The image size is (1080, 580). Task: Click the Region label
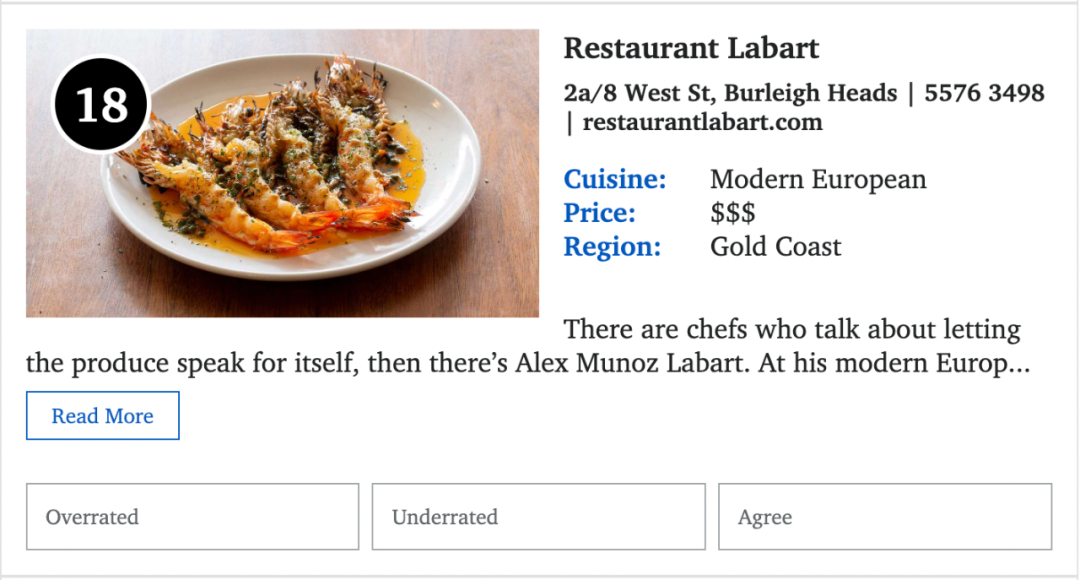coord(612,247)
